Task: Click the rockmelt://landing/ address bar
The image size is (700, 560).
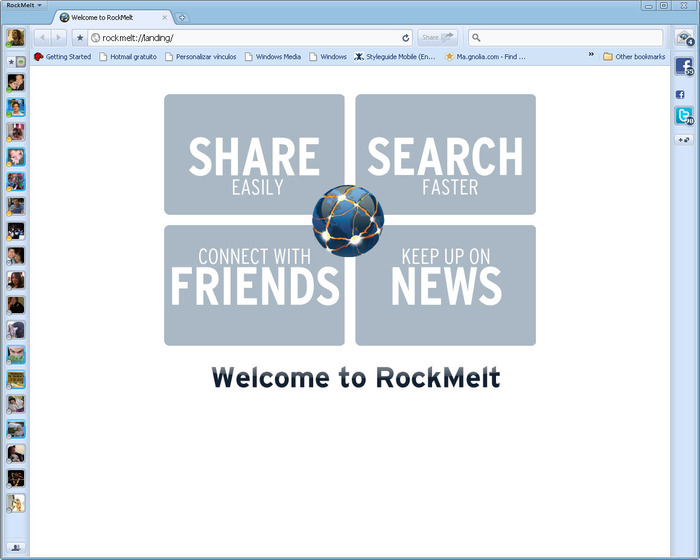Action: pyautogui.click(x=249, y=38)
